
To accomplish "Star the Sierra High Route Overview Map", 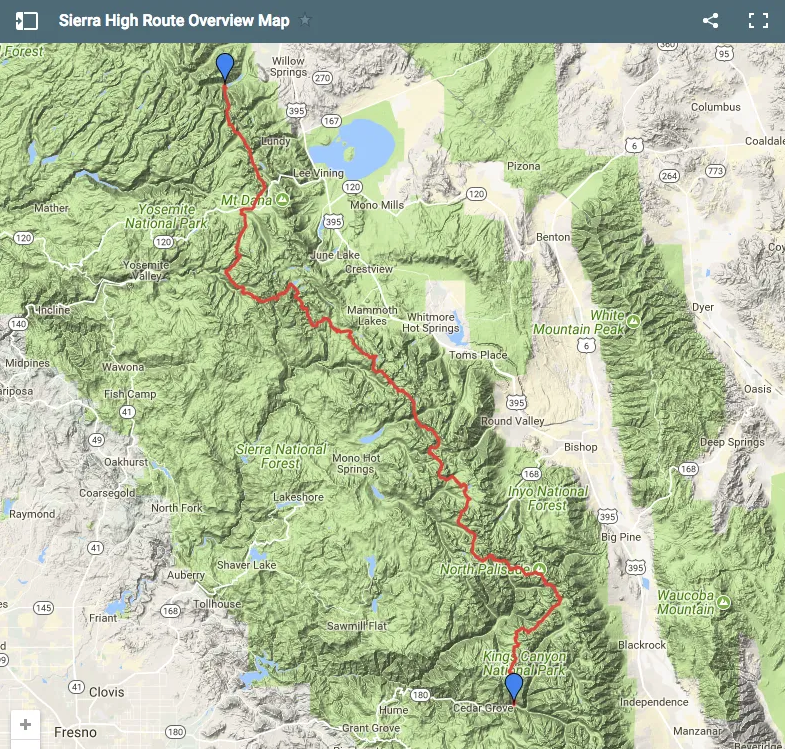I will pyautogui.click(x=305, y=21).
